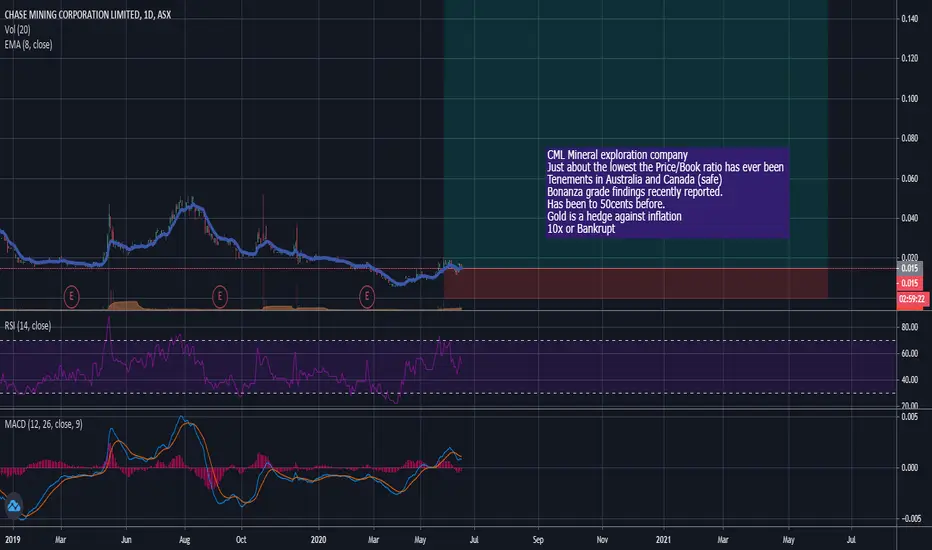Click the Jun label on time axis
The width and height of the screenshot is (932, 550).
click(126, 540)
